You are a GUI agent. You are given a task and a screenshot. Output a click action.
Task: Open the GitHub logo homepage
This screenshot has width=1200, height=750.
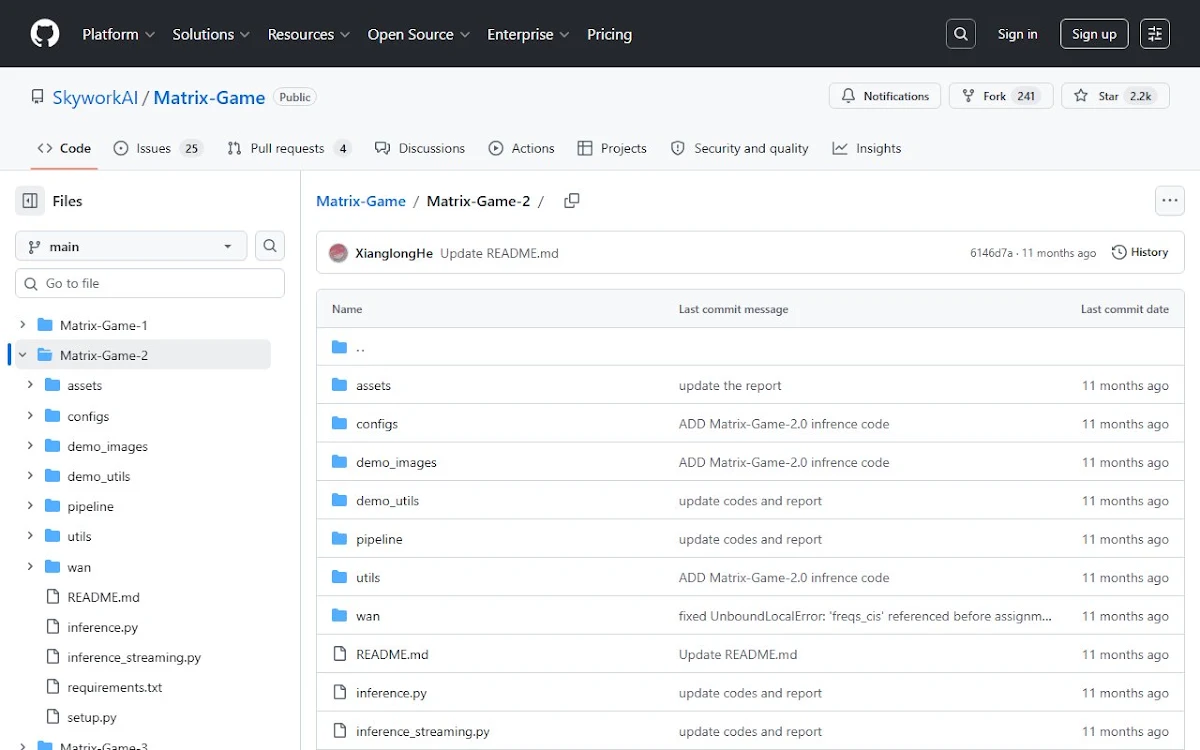coord(45,34)
